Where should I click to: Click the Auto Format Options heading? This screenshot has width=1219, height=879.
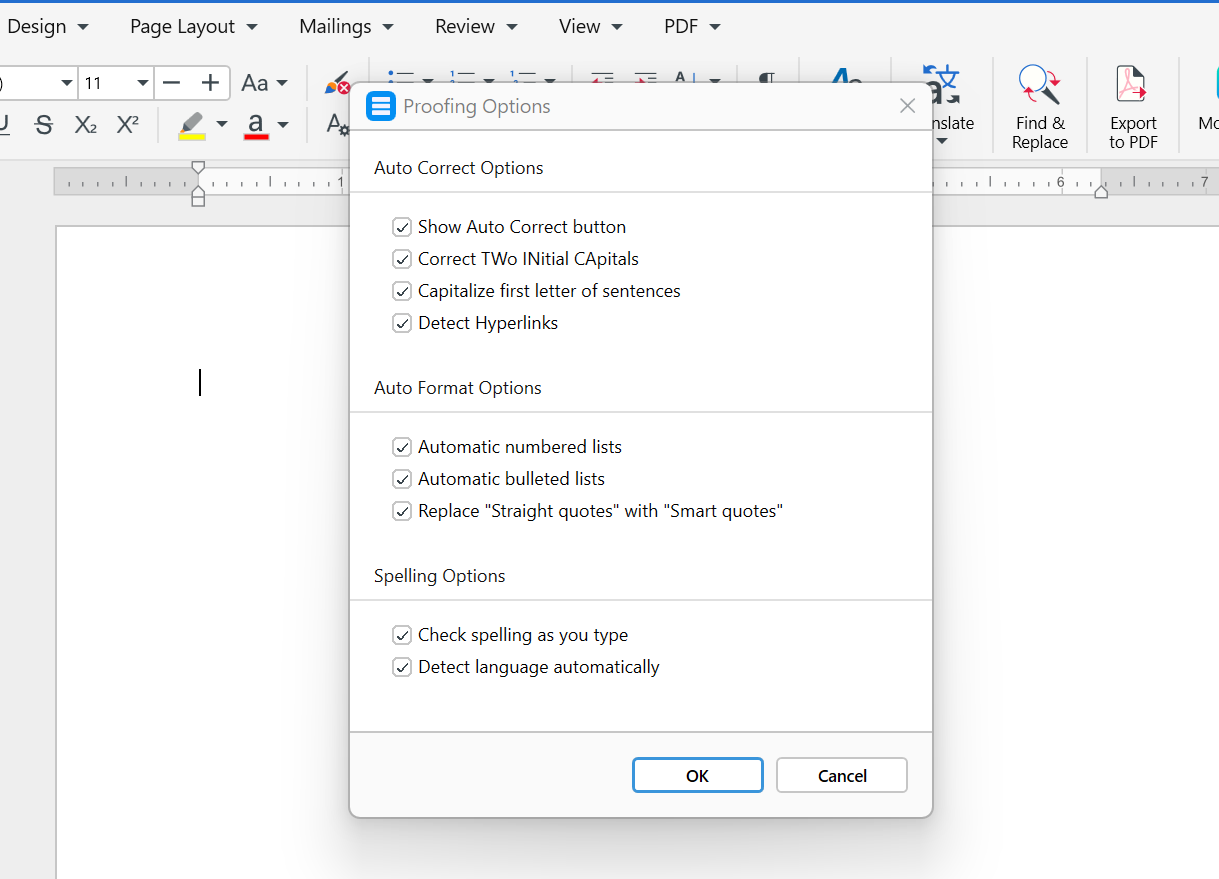(x=458, y=388)
